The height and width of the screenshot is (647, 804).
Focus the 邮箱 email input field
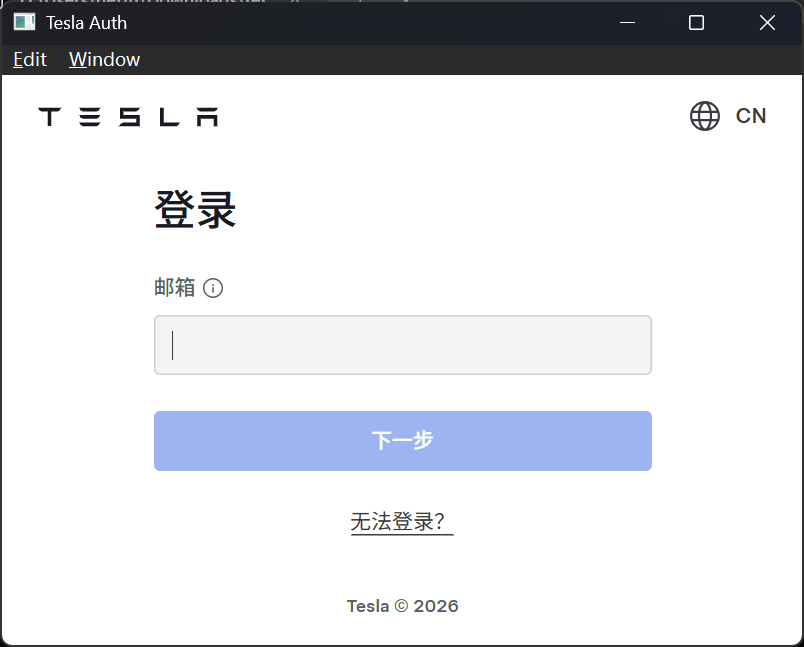coord(403,345)
